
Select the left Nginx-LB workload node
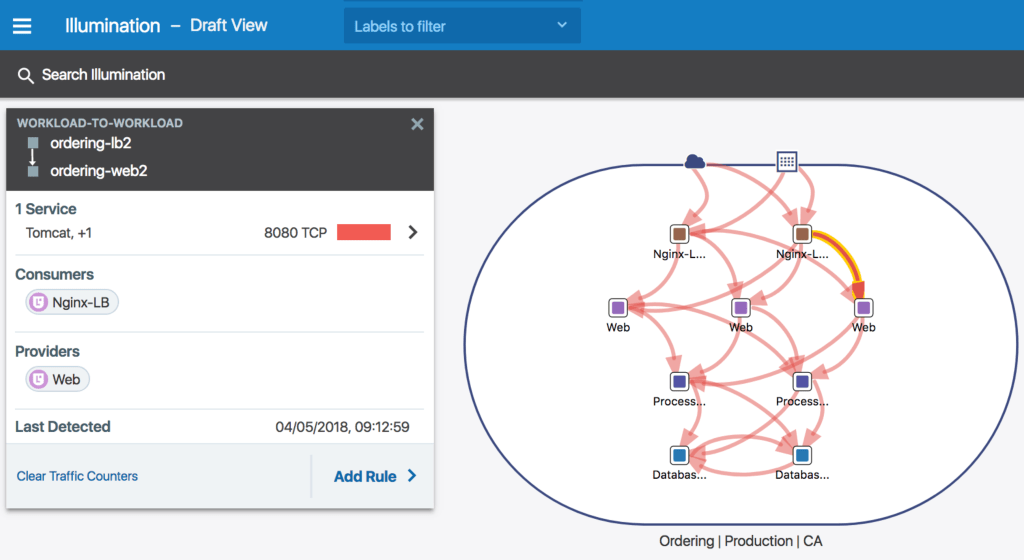679,234
